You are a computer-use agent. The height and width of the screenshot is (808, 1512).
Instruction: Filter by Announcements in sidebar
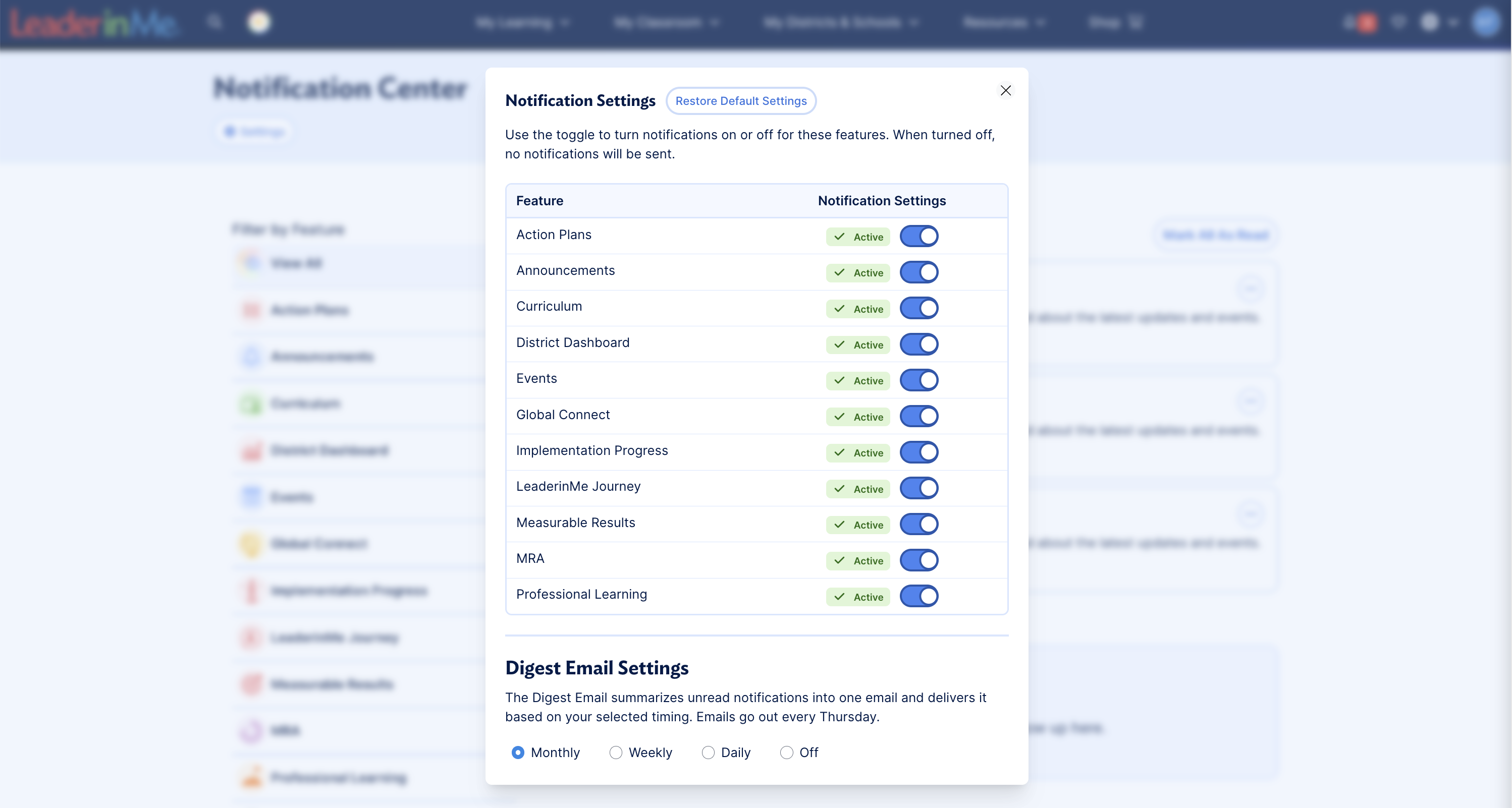(x=358, y=357)
